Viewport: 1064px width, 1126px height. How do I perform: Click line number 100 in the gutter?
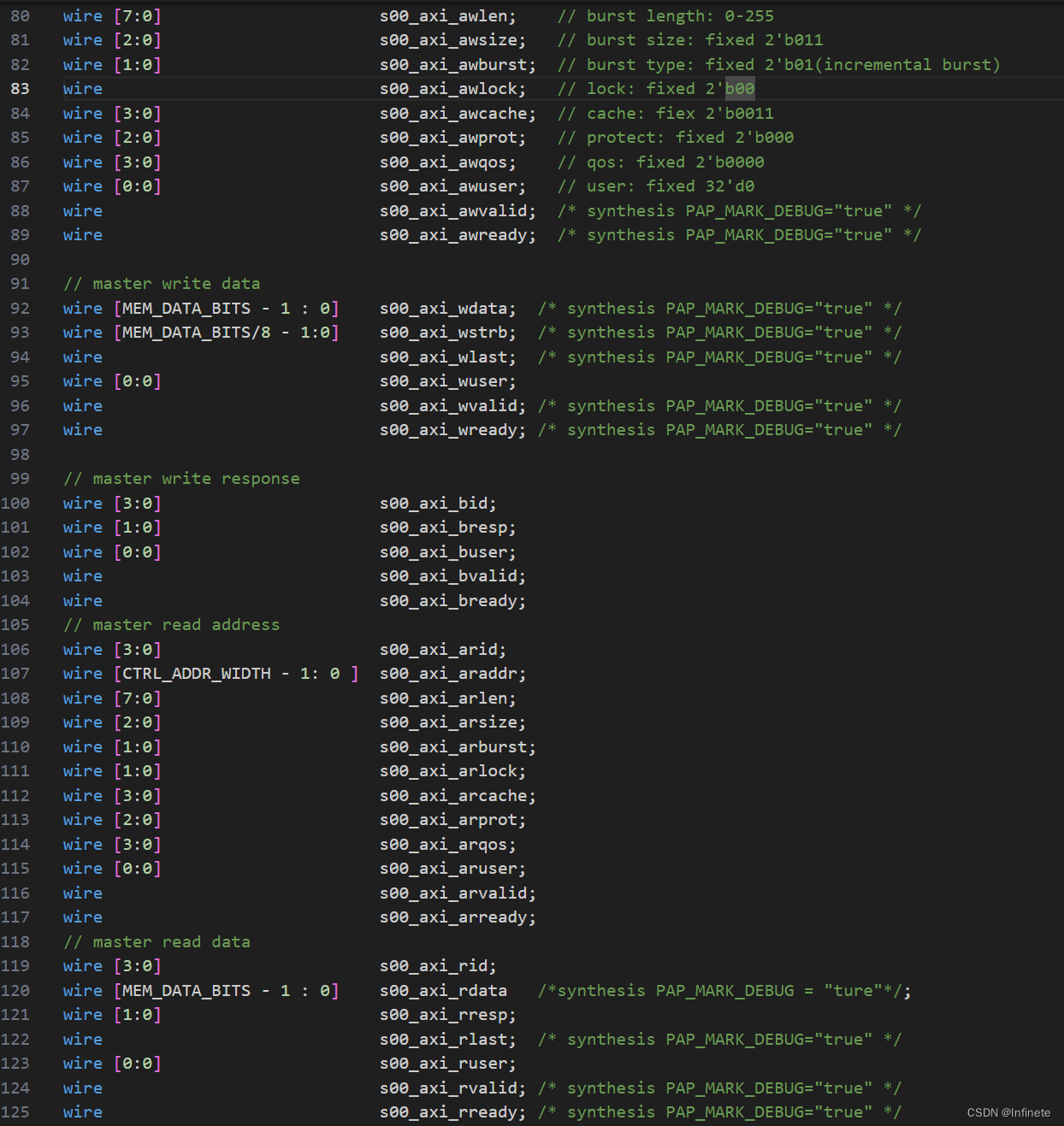point(15,503)
